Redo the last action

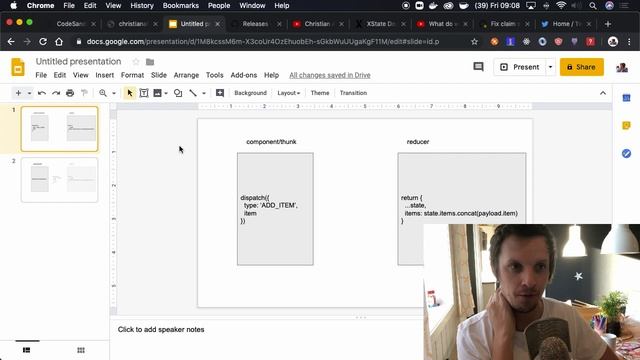pos(56,93)
